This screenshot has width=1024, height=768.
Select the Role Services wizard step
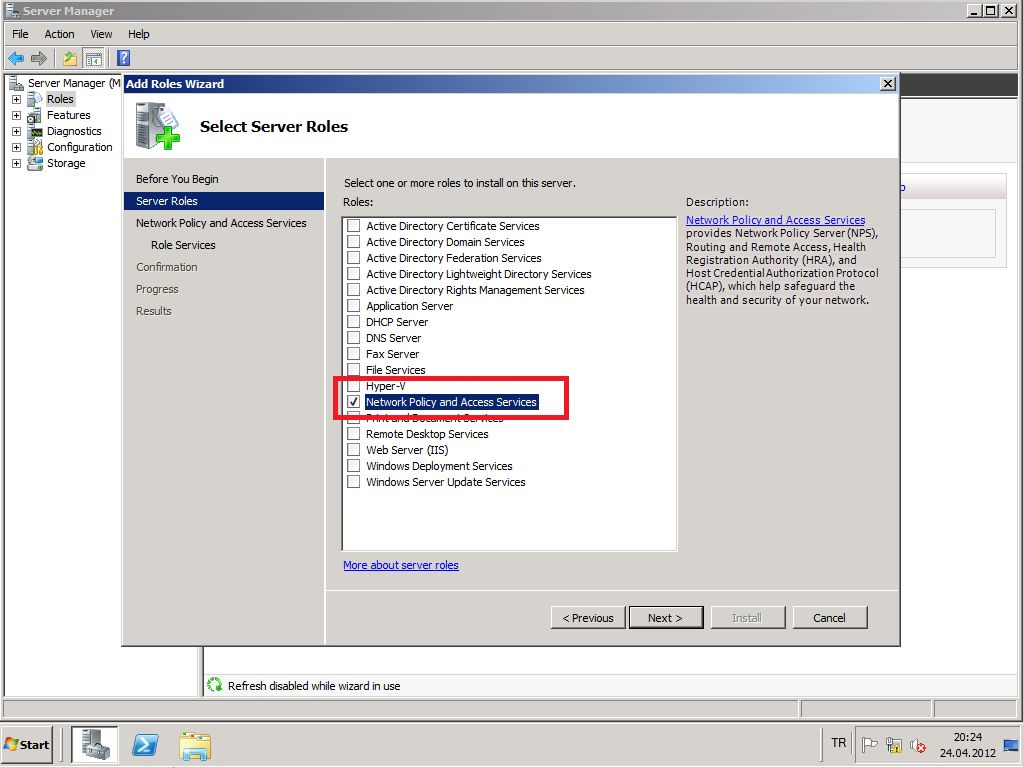point(183,245)
